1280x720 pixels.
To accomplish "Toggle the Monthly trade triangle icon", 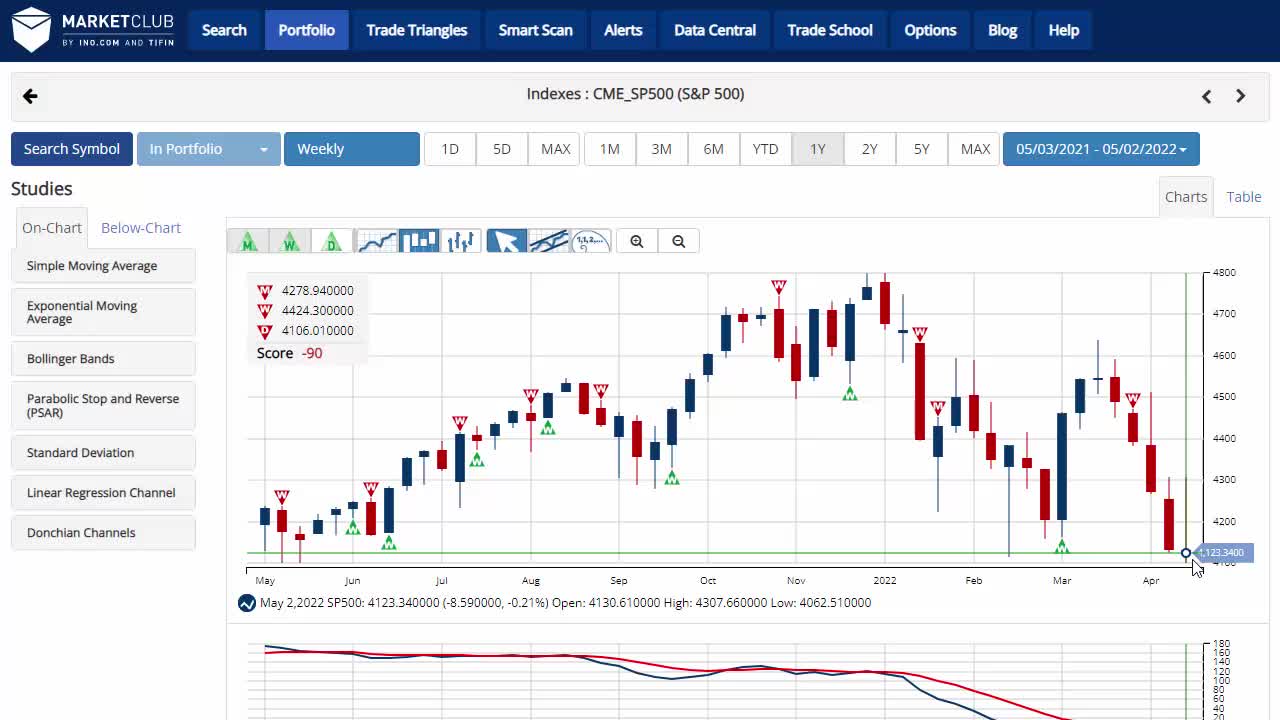I will pyautogui.click(x=248, y=241).
